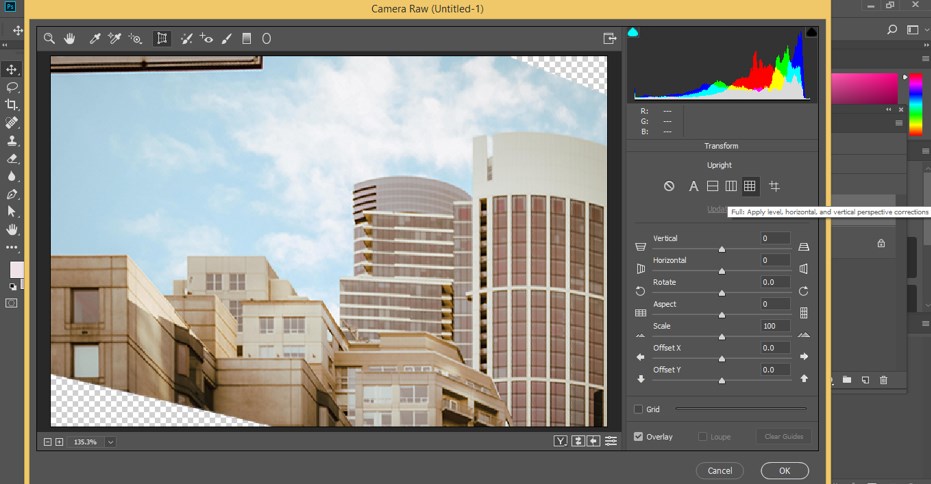The image size is (931, 484).
Task: Choose the Red Eye Removal tool
Action: click(x=207, y=39)
